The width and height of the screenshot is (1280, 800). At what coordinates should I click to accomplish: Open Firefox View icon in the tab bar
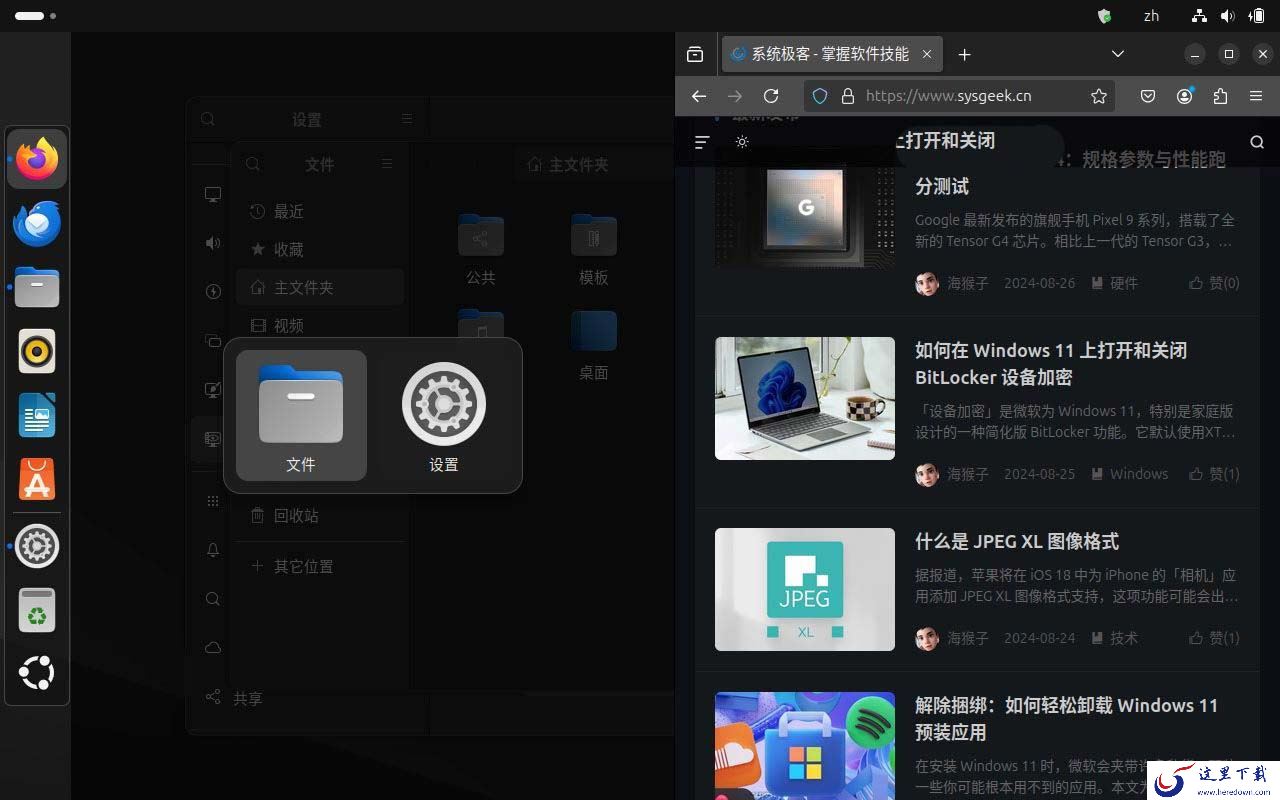pos(695,55)
